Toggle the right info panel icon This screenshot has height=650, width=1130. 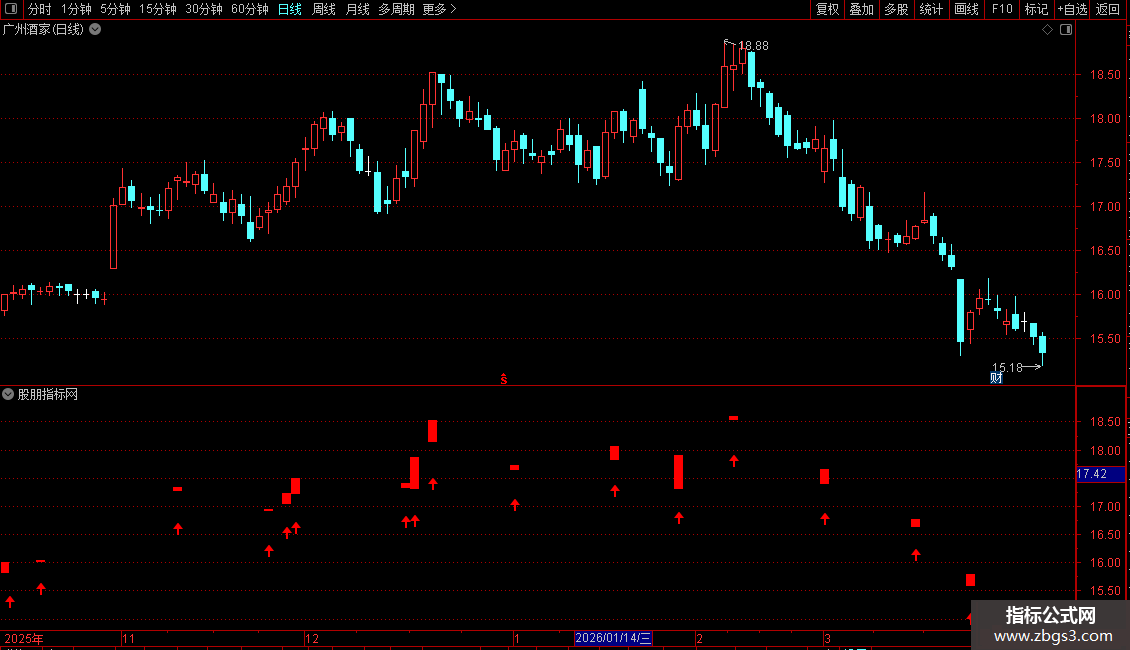[x=1066, y=30]
